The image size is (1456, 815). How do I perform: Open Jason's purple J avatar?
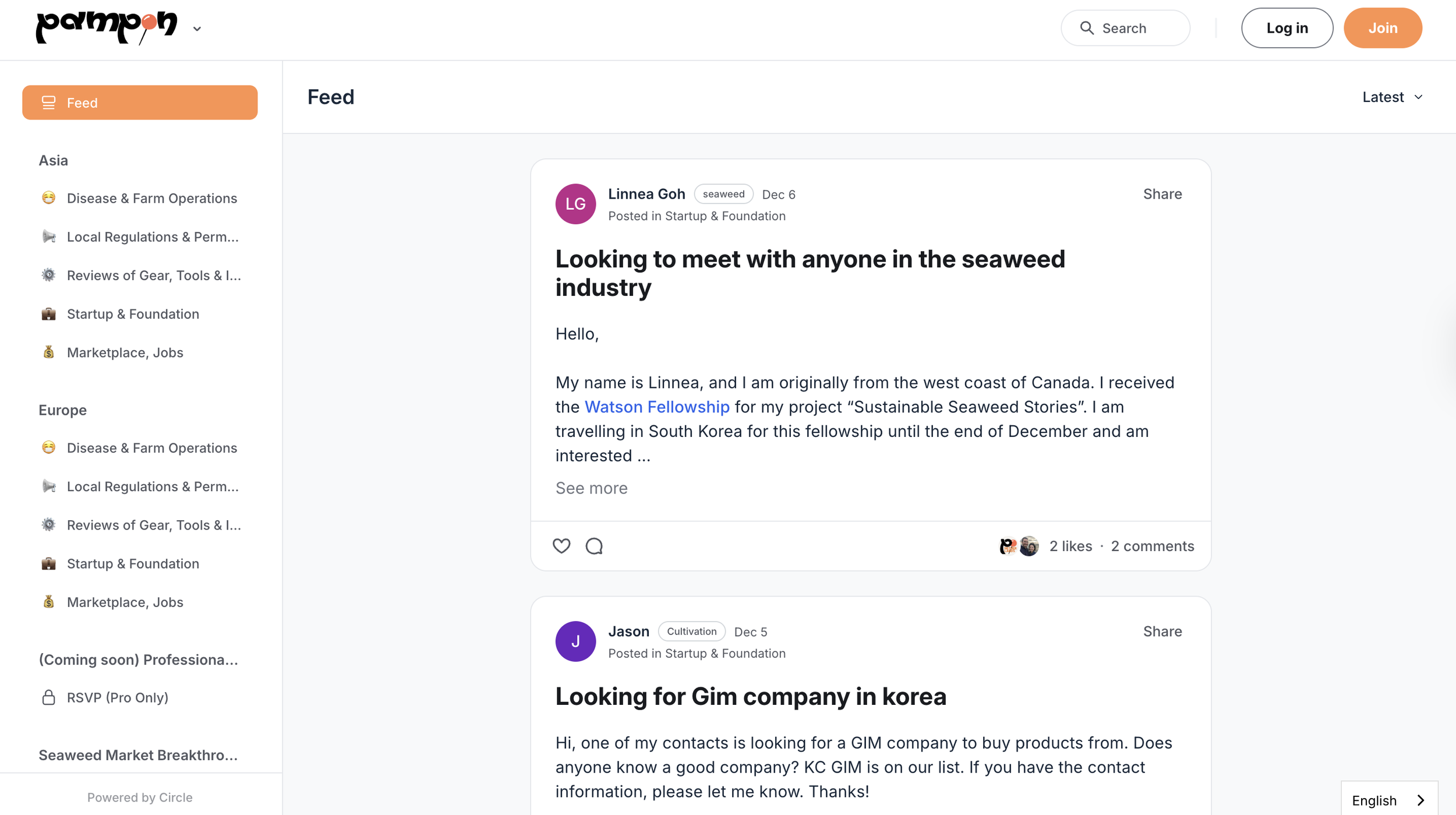click(x=575, y=641)
